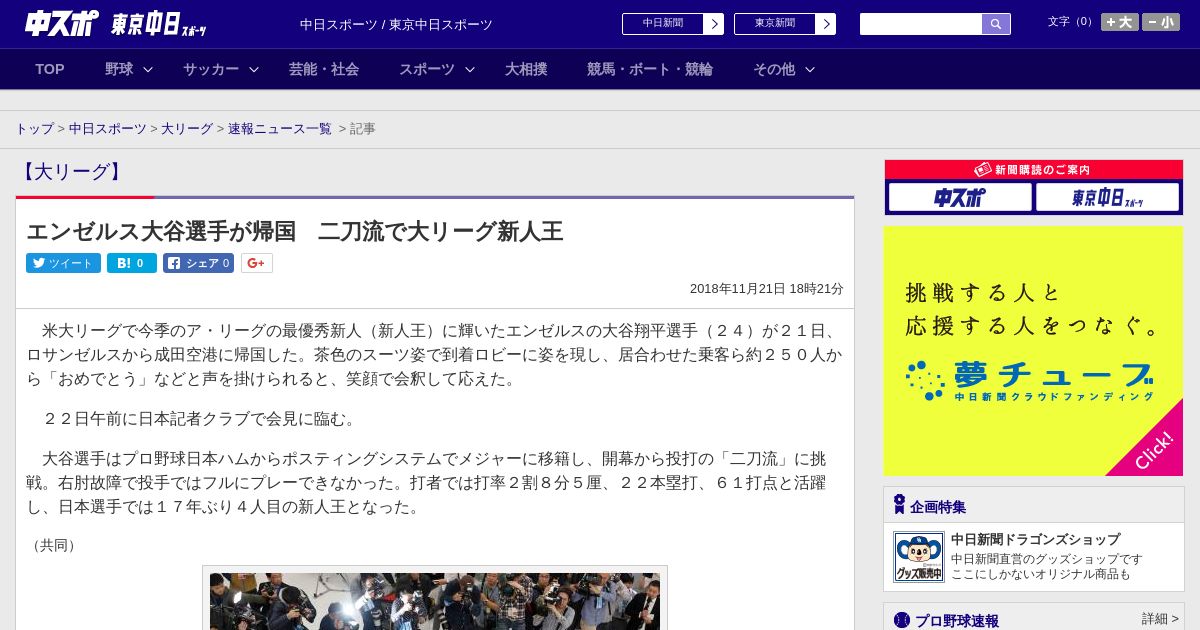Screen dimensions: 1200x630
Task: Share the article with the ツイート button
Action: 63,263
